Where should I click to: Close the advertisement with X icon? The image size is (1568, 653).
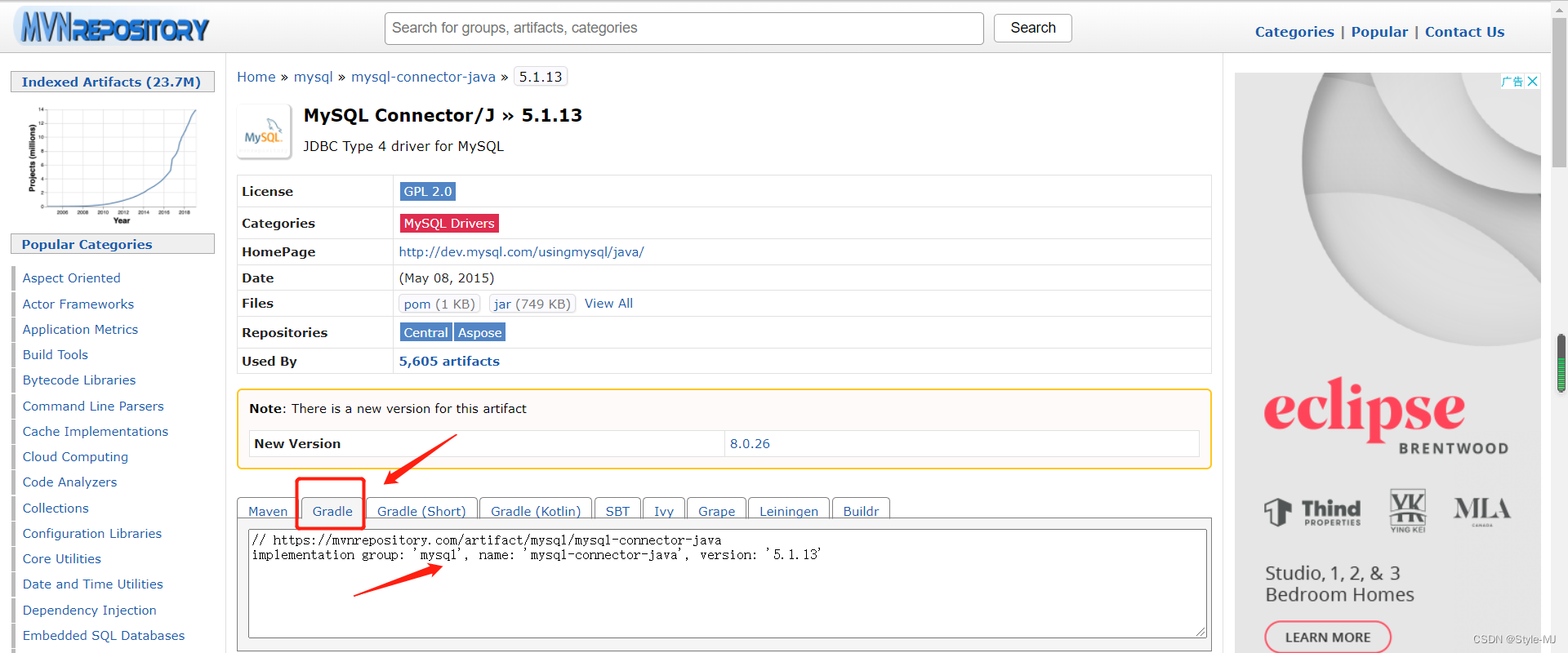[x=1533, y=82]
